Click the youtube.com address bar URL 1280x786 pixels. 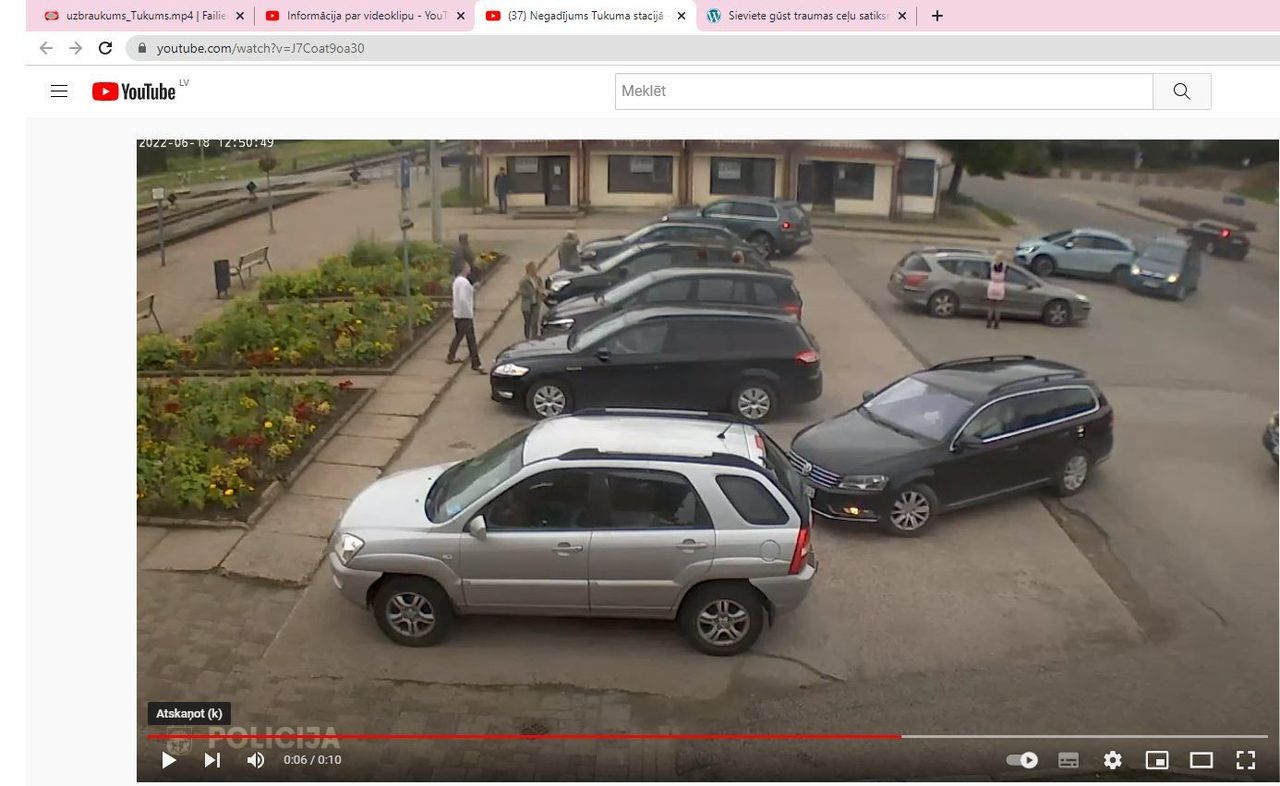[x=260, y=48]
